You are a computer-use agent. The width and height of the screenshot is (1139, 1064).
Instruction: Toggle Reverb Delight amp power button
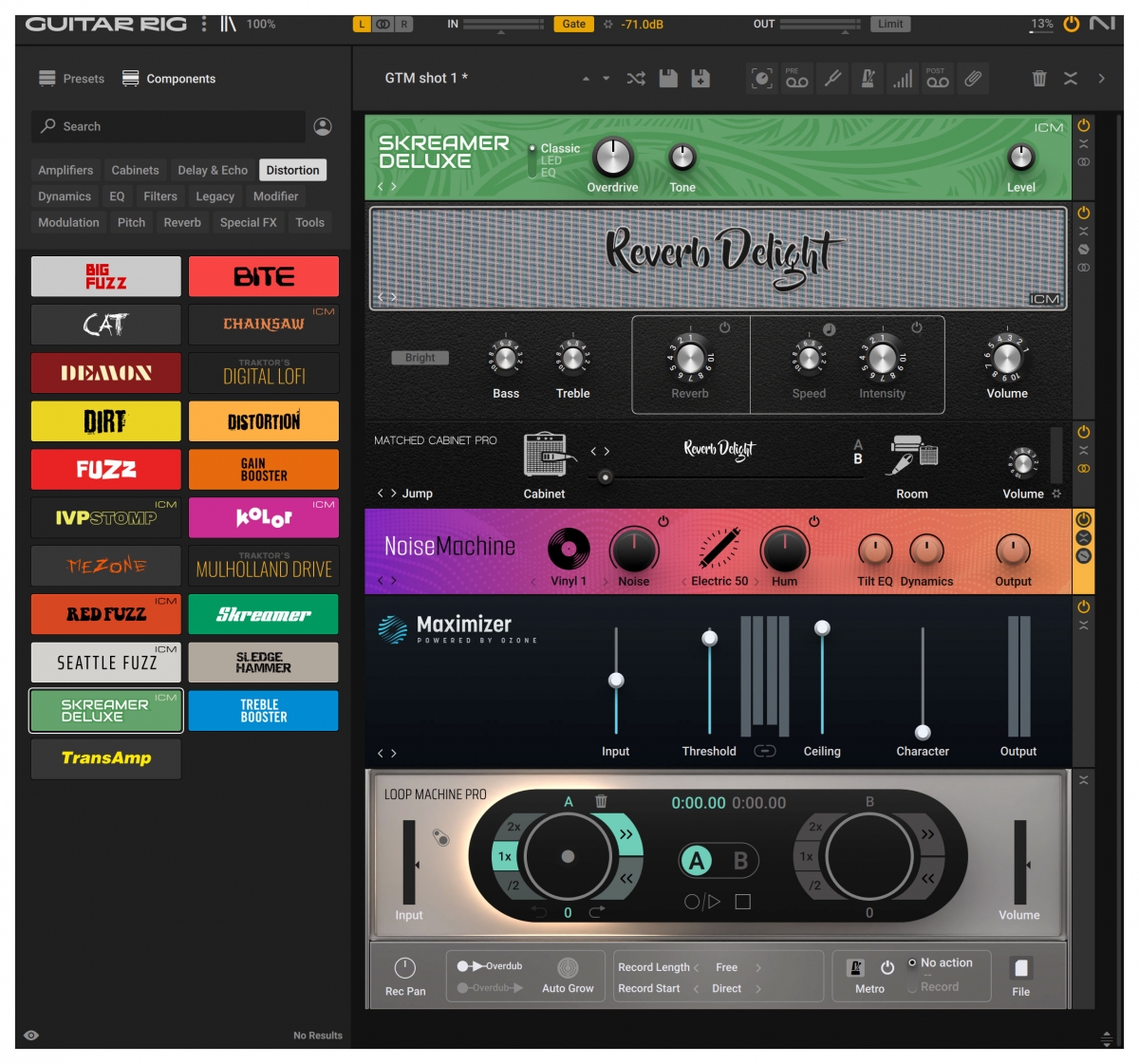pyautogui.click(x=1083, y=213)
